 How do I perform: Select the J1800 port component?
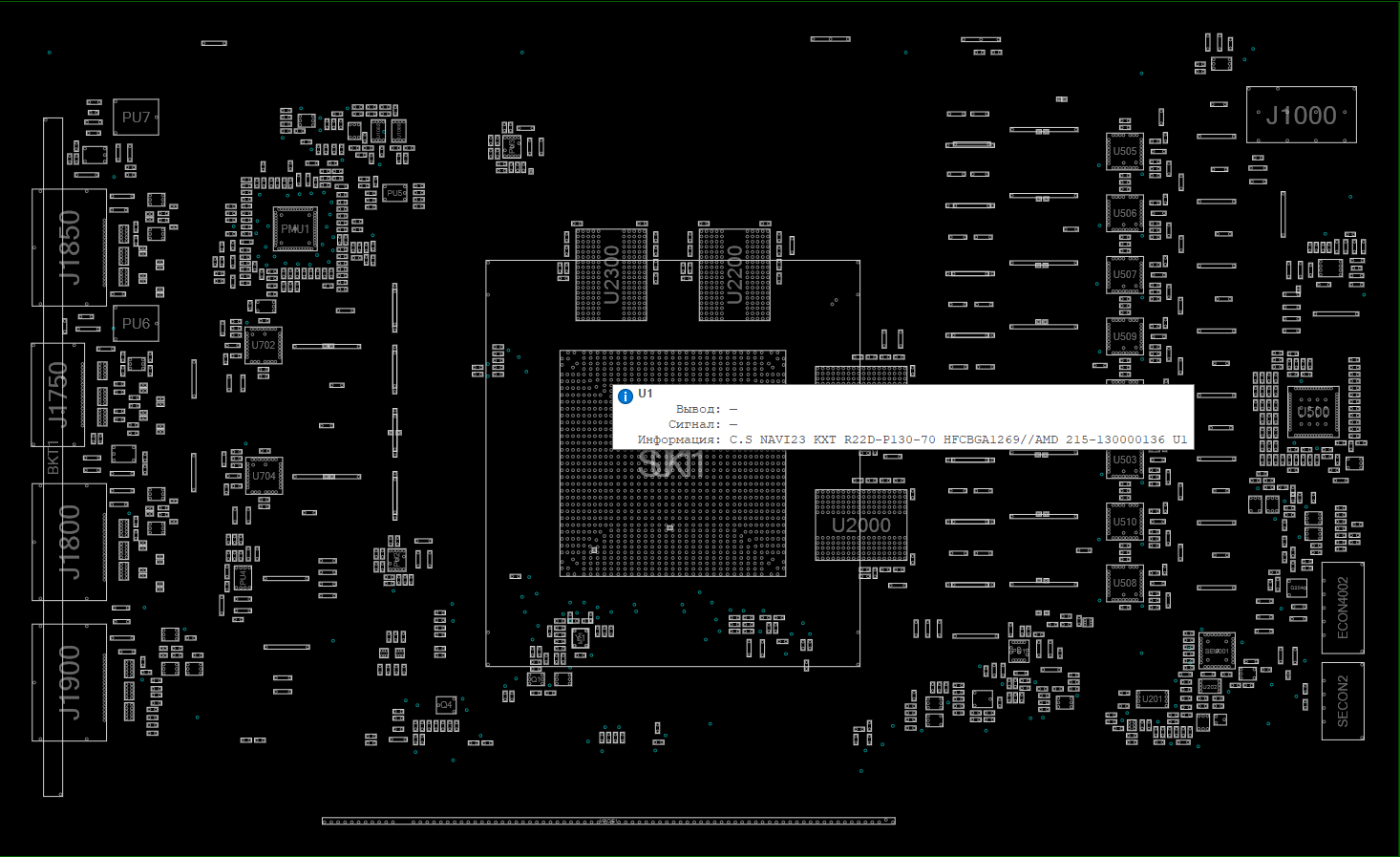coord(69,542)
